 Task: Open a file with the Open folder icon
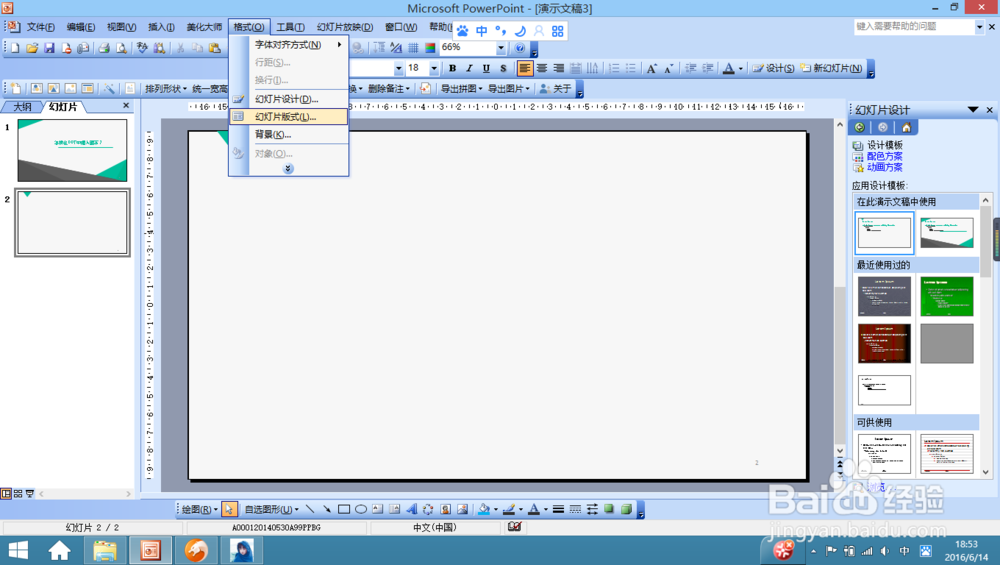32,48
